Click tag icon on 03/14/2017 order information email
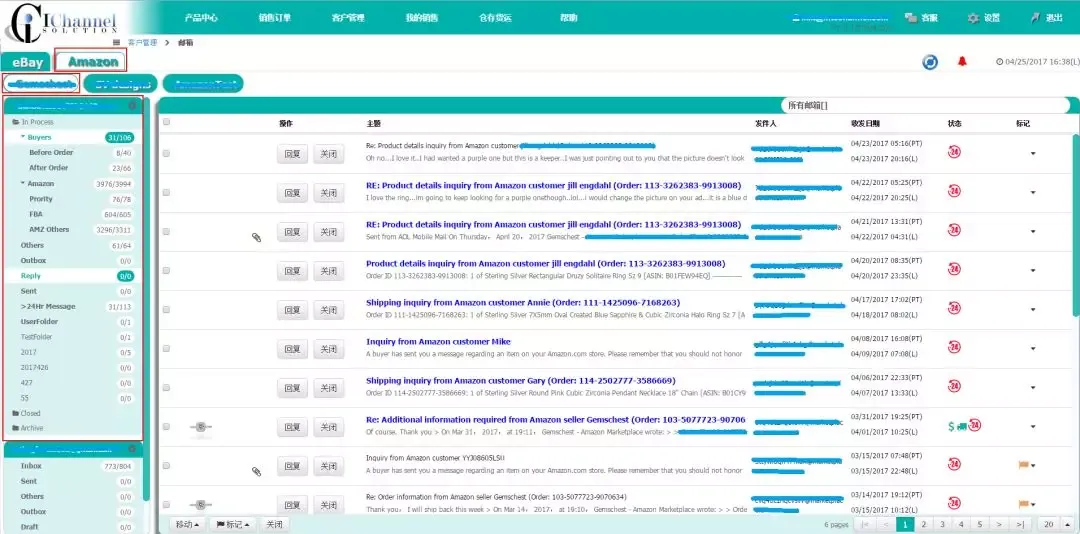This screenshot has width=1080, height=534. coord(200,505)
